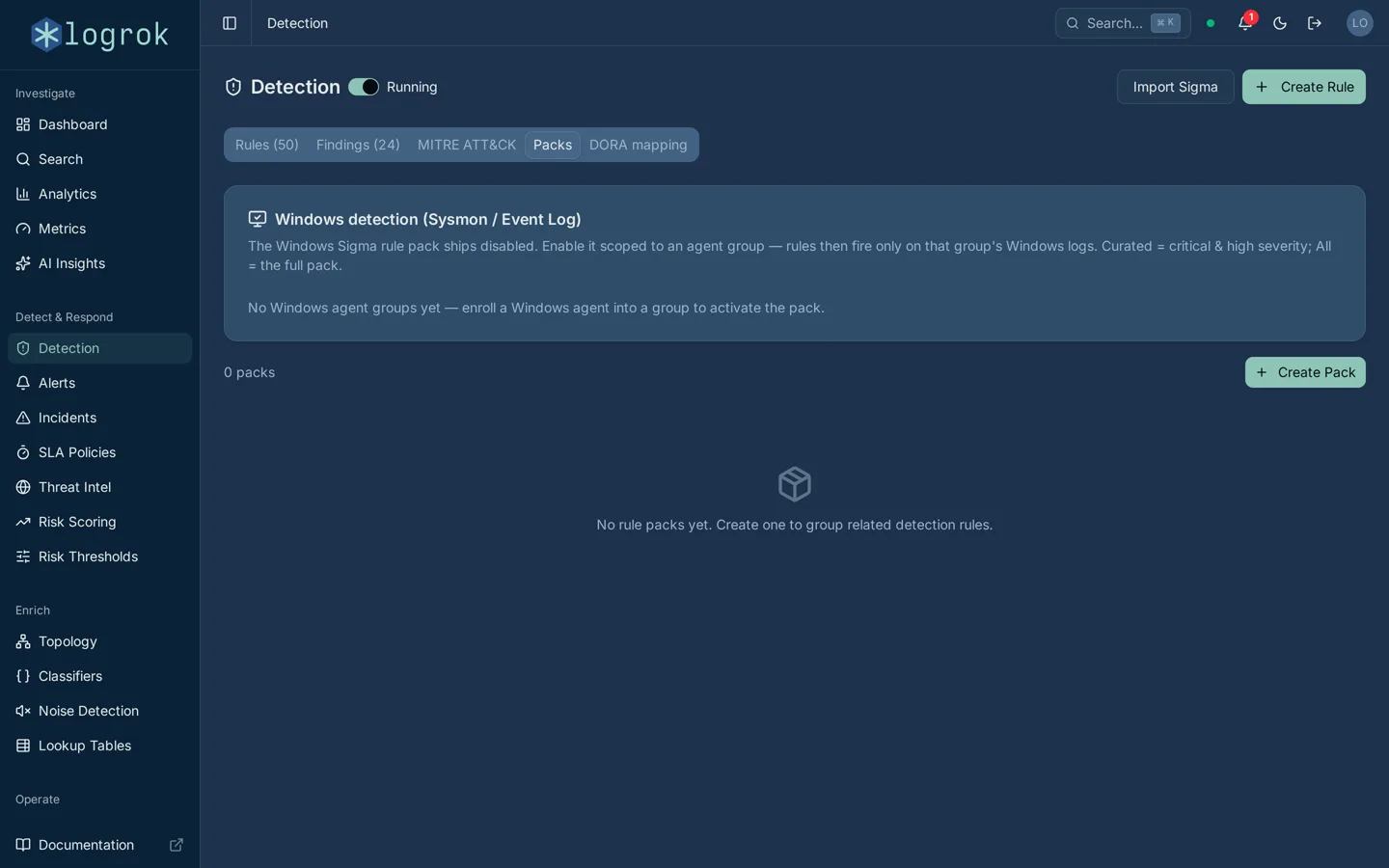
Task: Click Detection breadcrumb in header
Action: (x=297, y=23)
